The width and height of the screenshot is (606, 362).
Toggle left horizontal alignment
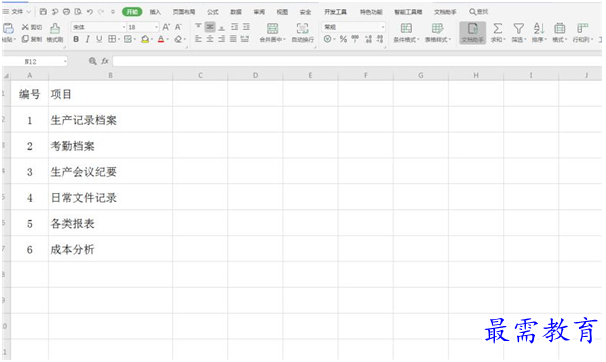[x=198, y=39]
